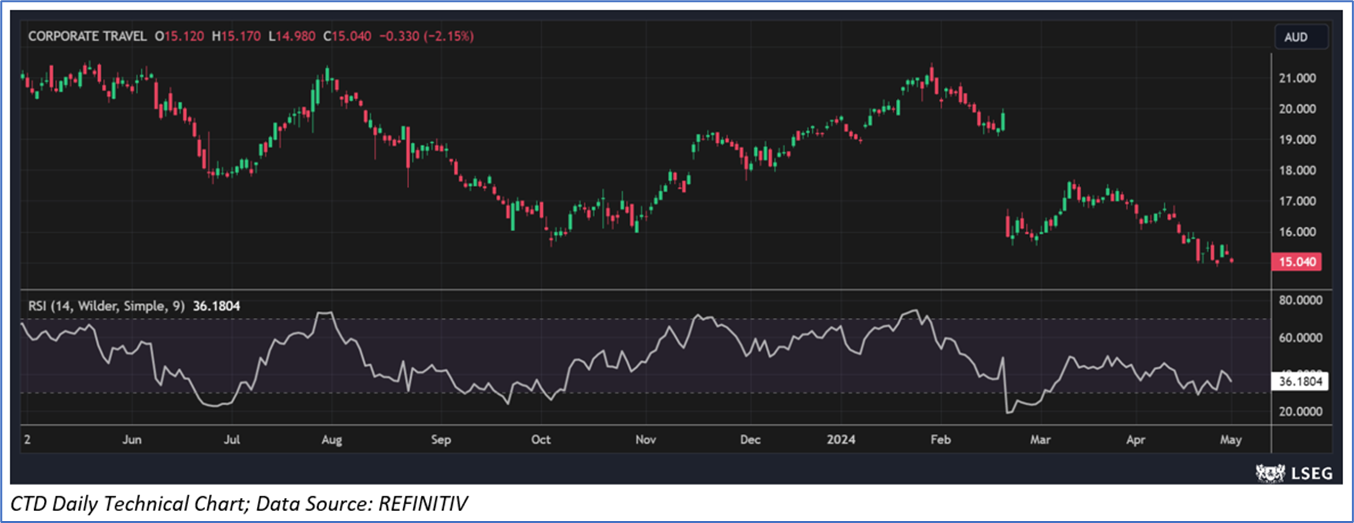Click the 21.000 price axis label
1354x523 pixels.
pyautogui.click(x=1298, y=78)
